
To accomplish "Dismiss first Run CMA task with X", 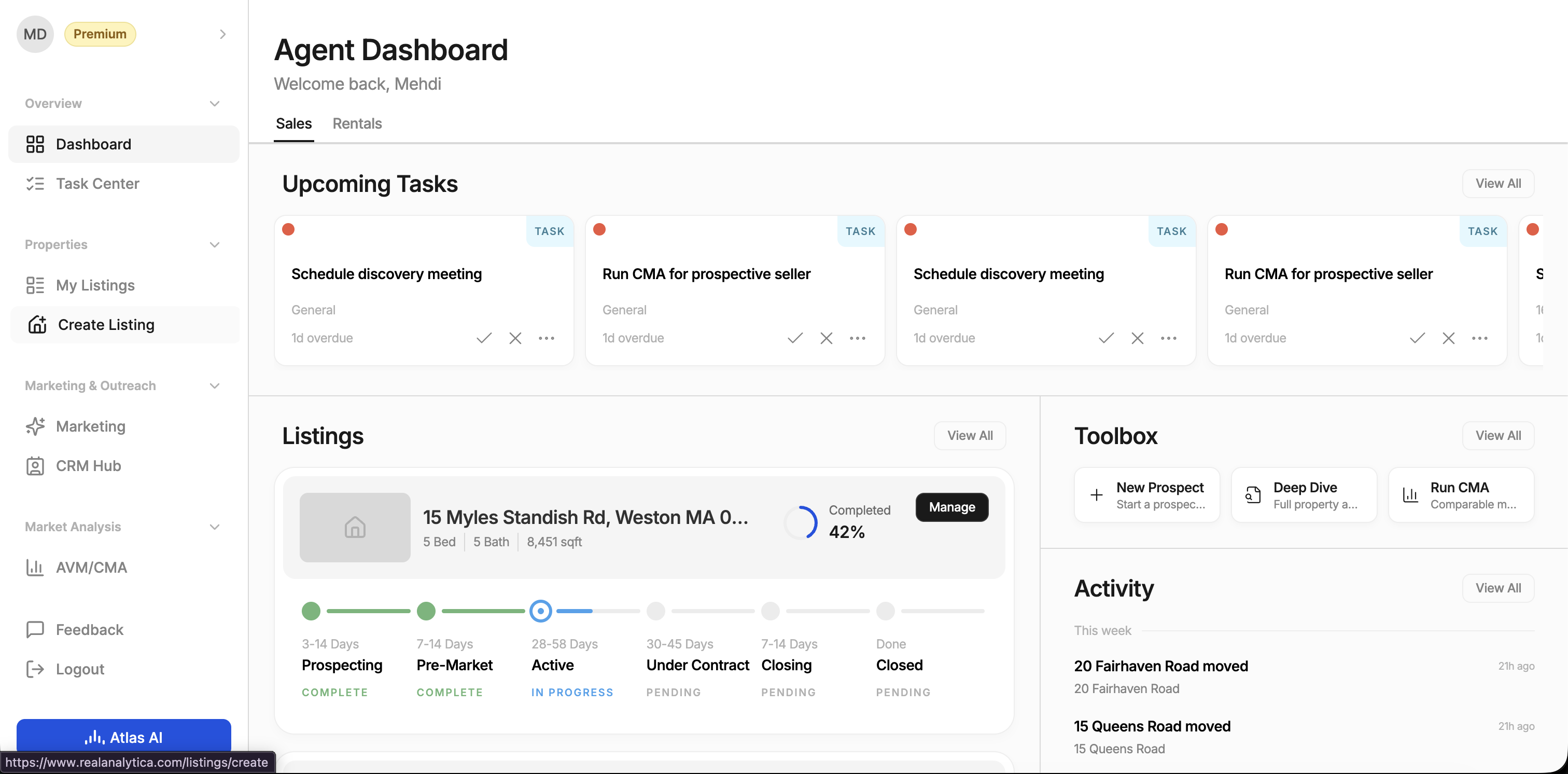I will coord(826,338).
